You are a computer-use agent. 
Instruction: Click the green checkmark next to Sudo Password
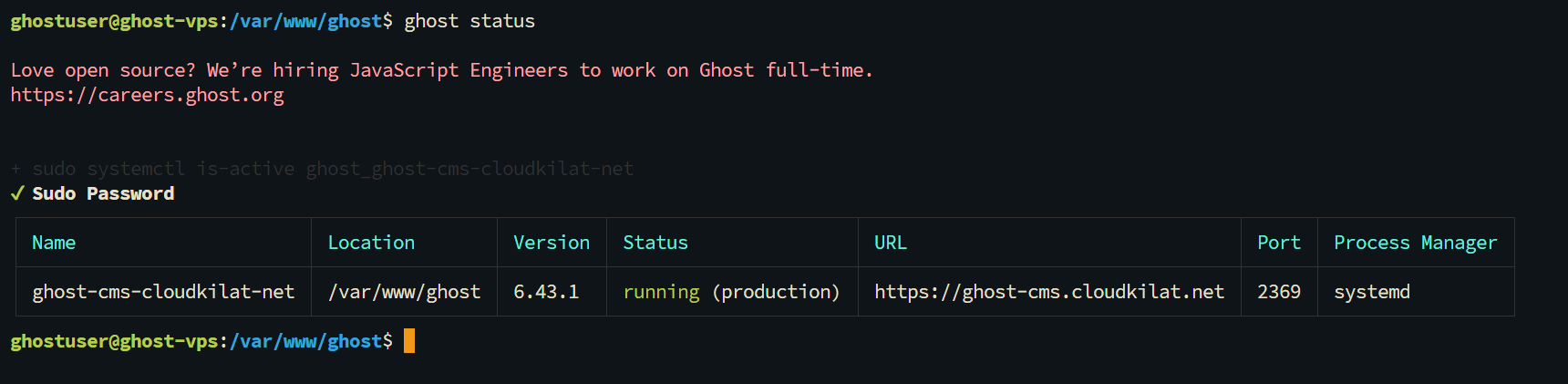17,193
